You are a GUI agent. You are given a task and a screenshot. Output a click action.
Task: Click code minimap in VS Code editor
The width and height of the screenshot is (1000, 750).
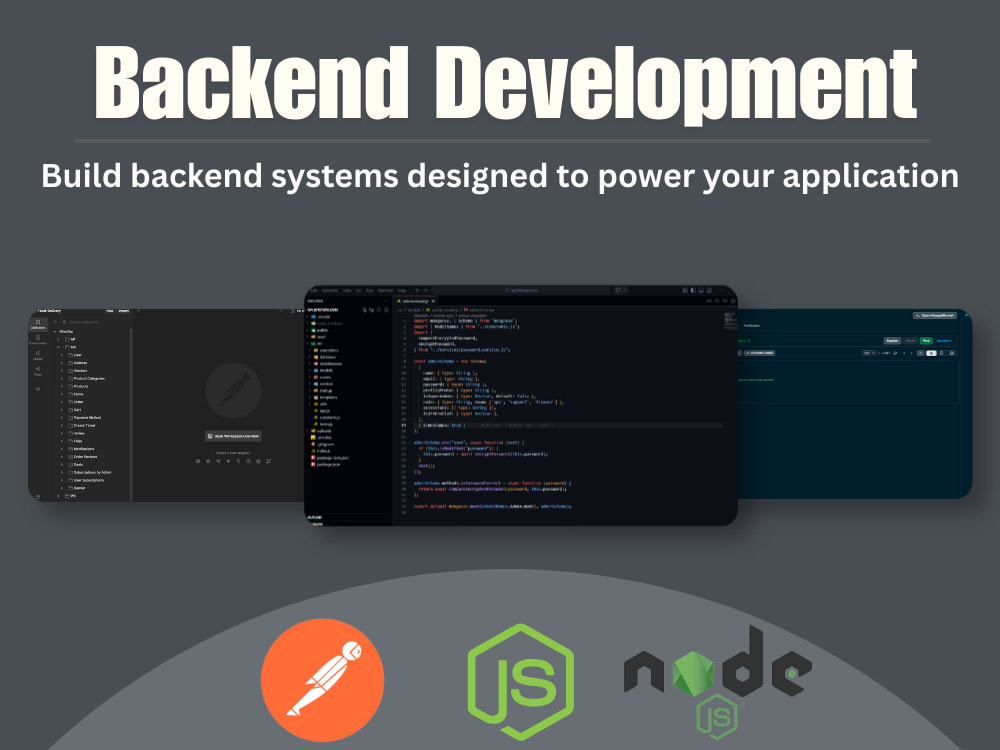pyautogui.click(x=731, y=320)
